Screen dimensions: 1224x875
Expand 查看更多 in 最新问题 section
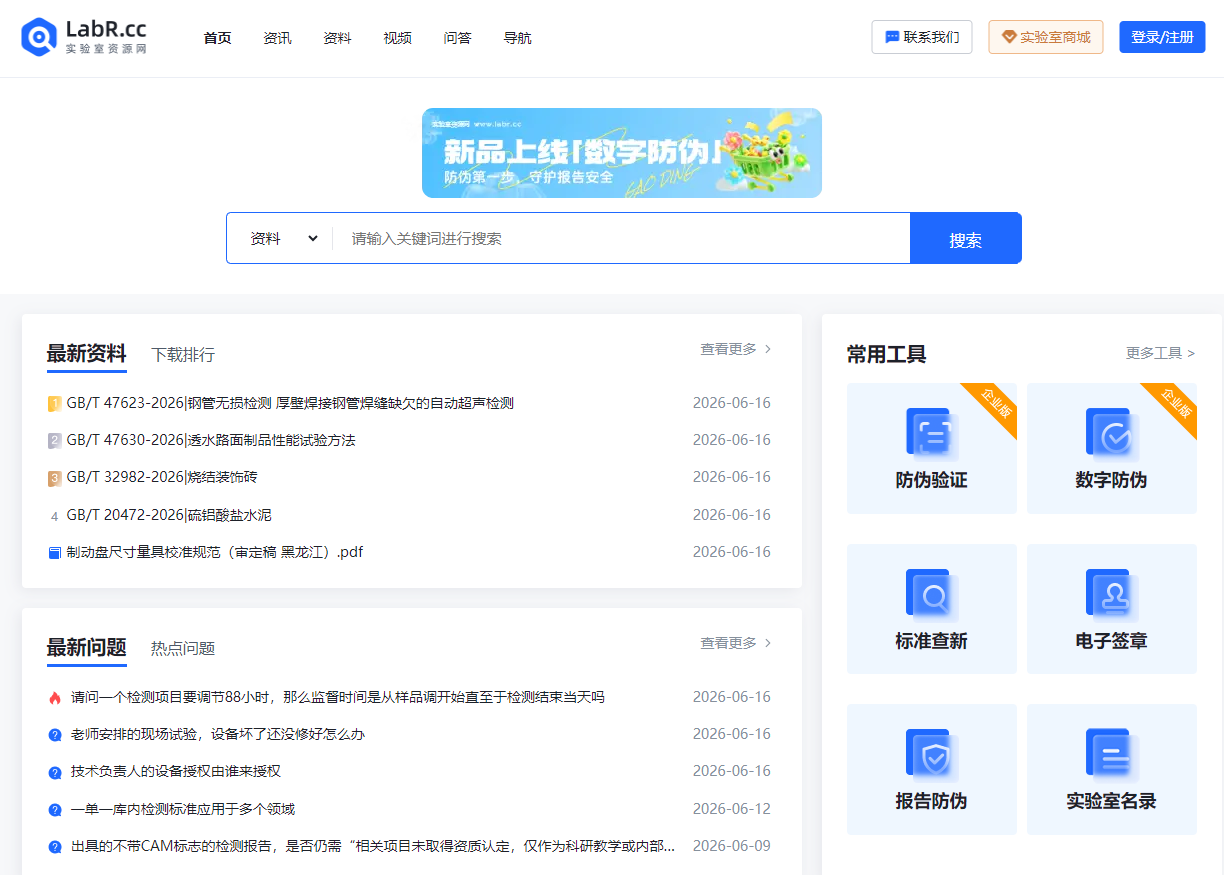[x=736, y=643]
